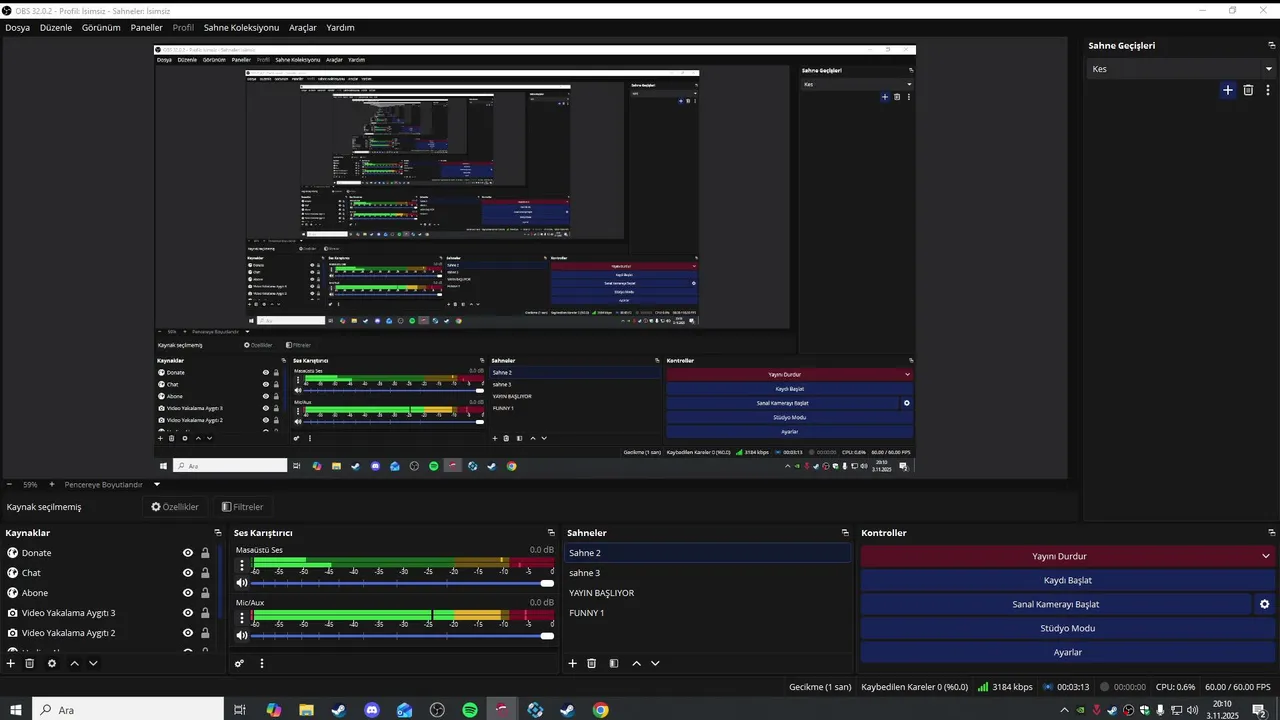
Task: Add a scene transition with plus icon
Action: pyautogui.click(x=1228, y=90)
